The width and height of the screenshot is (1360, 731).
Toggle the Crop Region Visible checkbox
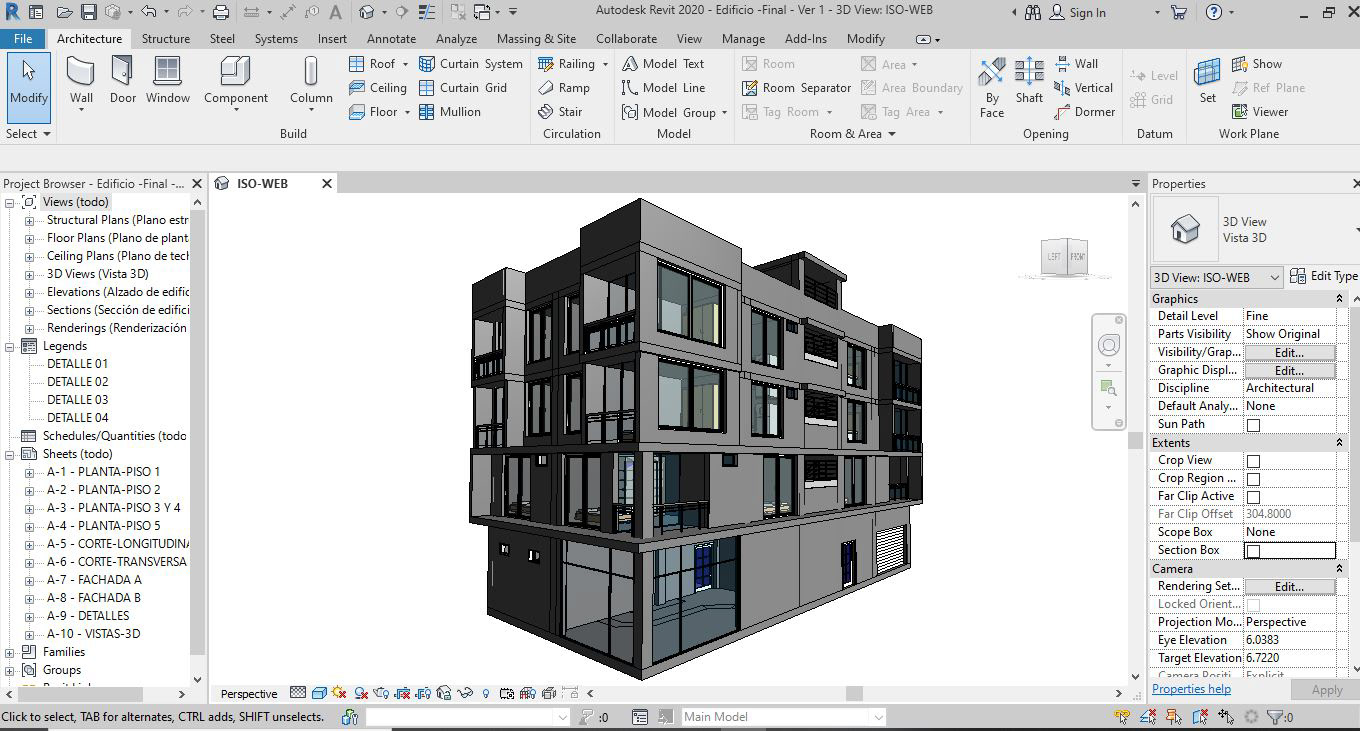1253,479
